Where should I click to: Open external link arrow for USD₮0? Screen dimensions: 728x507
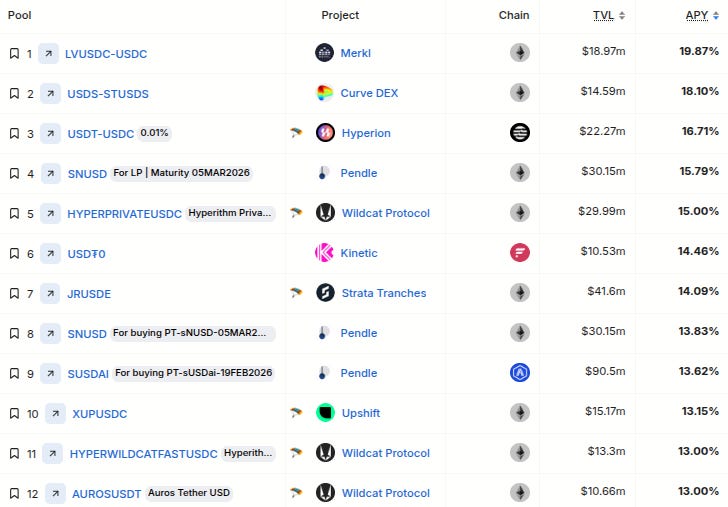(x=51, y=254)
